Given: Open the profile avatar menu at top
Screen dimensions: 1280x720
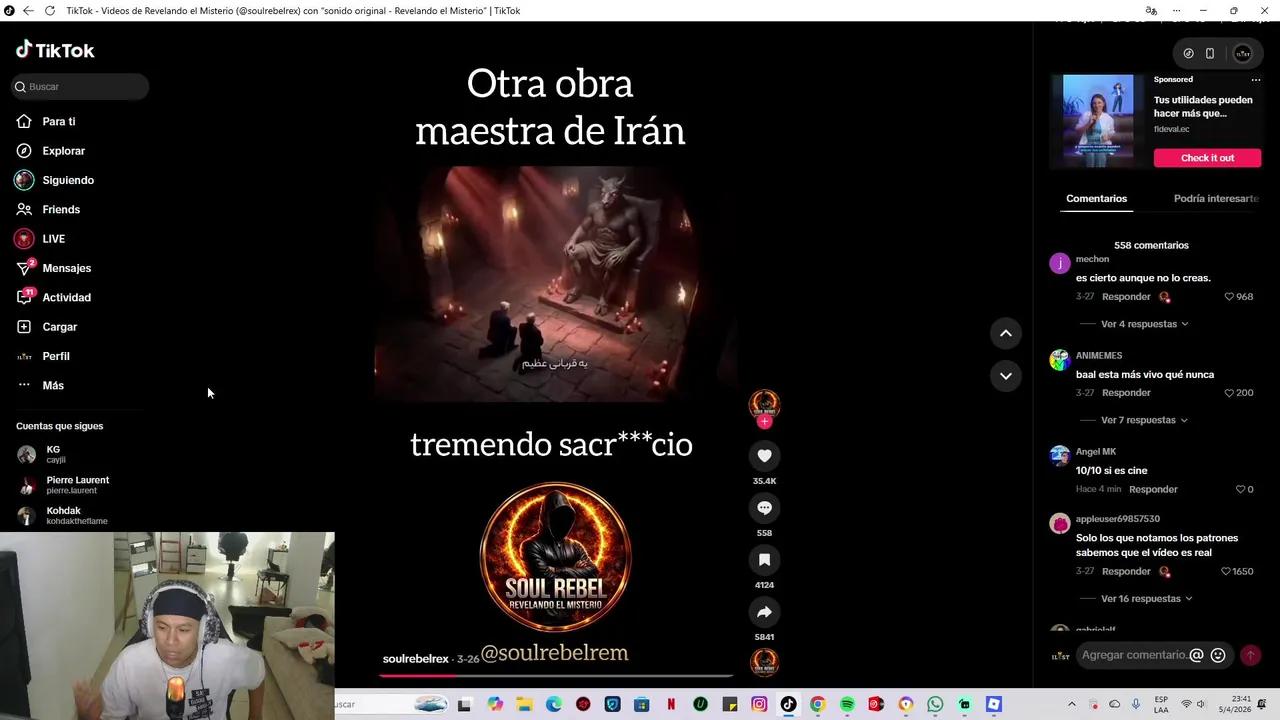Looking at the screenshot, I should [1243, 54].
